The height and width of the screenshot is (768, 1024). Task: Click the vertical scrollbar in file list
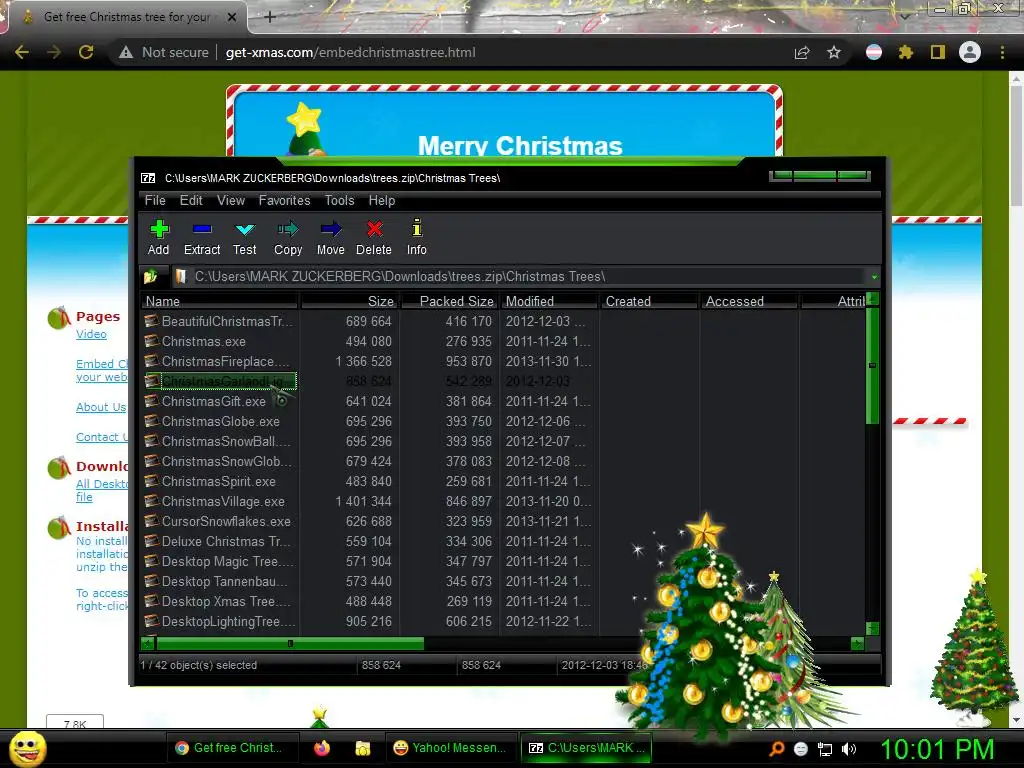(872, 366)
